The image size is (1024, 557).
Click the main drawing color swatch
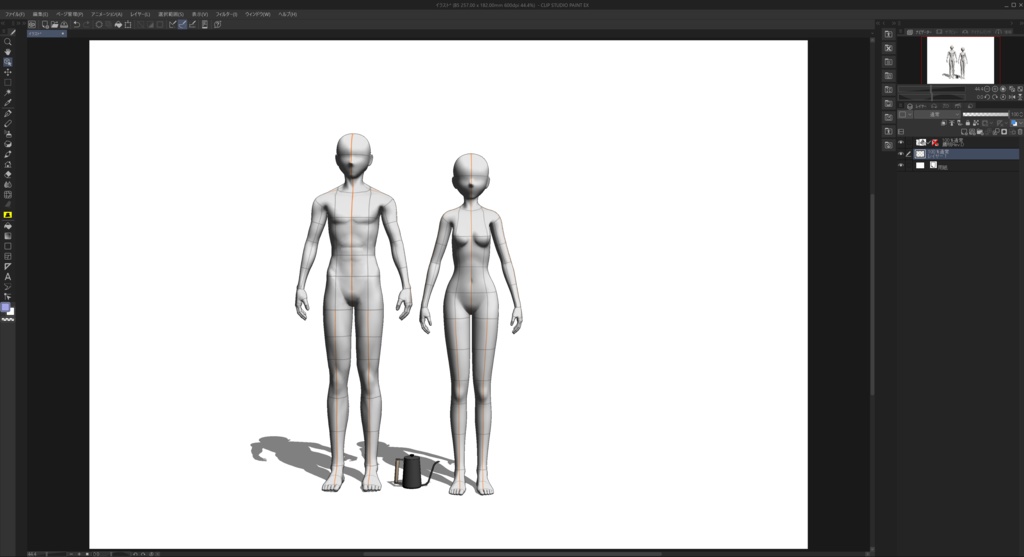coord(6,308)
